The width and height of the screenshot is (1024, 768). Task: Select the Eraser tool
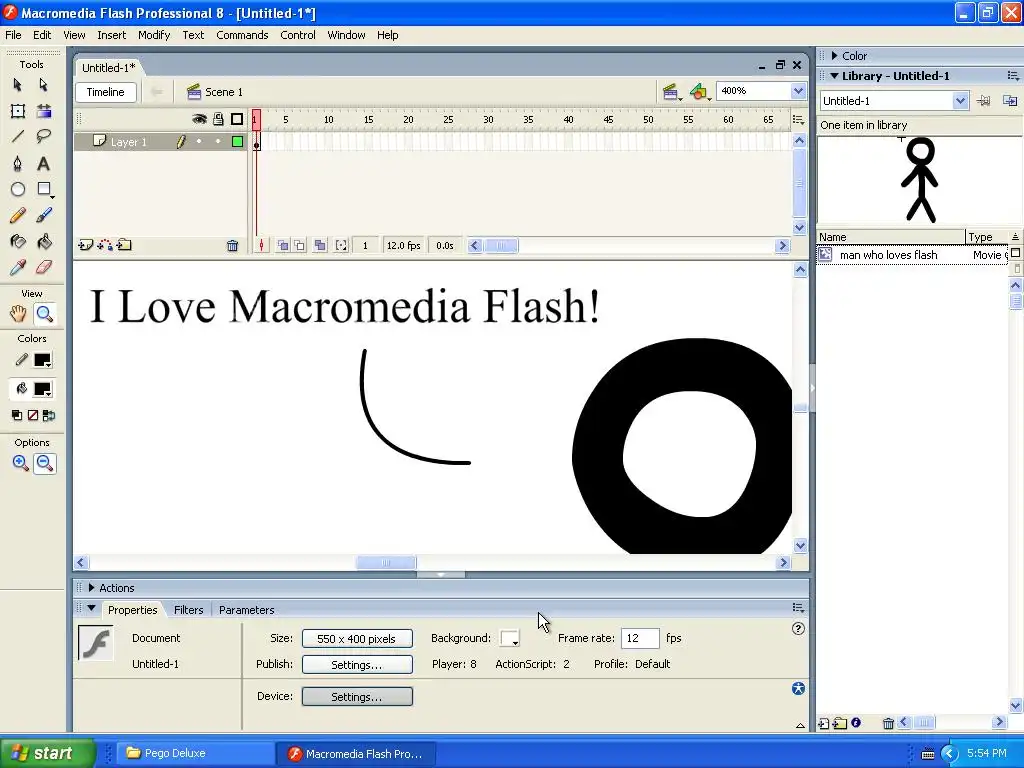[x=43, y=268]
